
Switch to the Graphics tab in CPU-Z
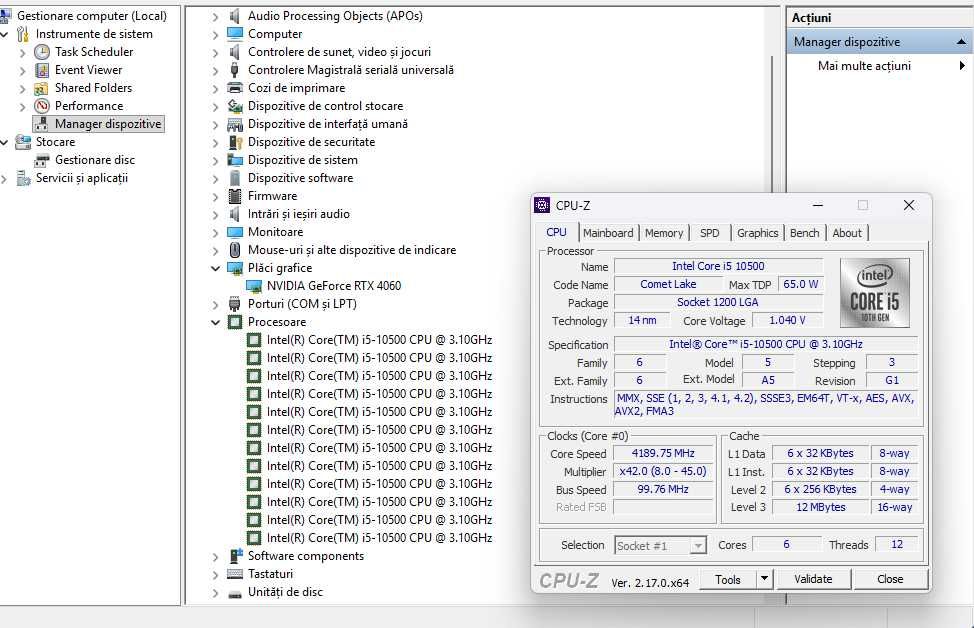pos(757,233)
